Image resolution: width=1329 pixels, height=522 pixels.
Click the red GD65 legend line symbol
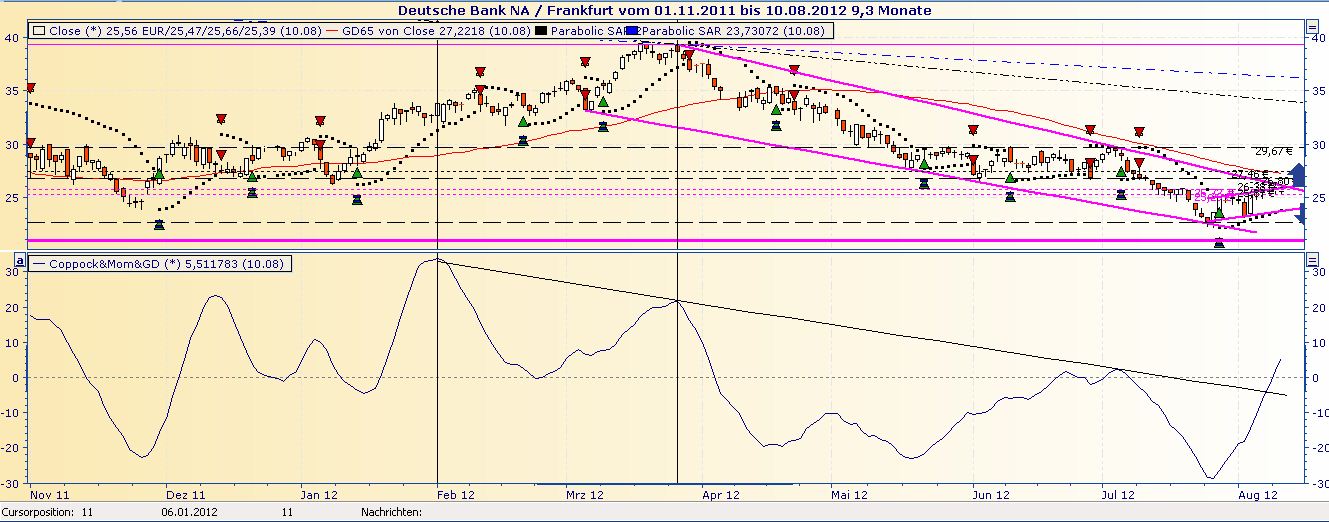coord(332,31)
